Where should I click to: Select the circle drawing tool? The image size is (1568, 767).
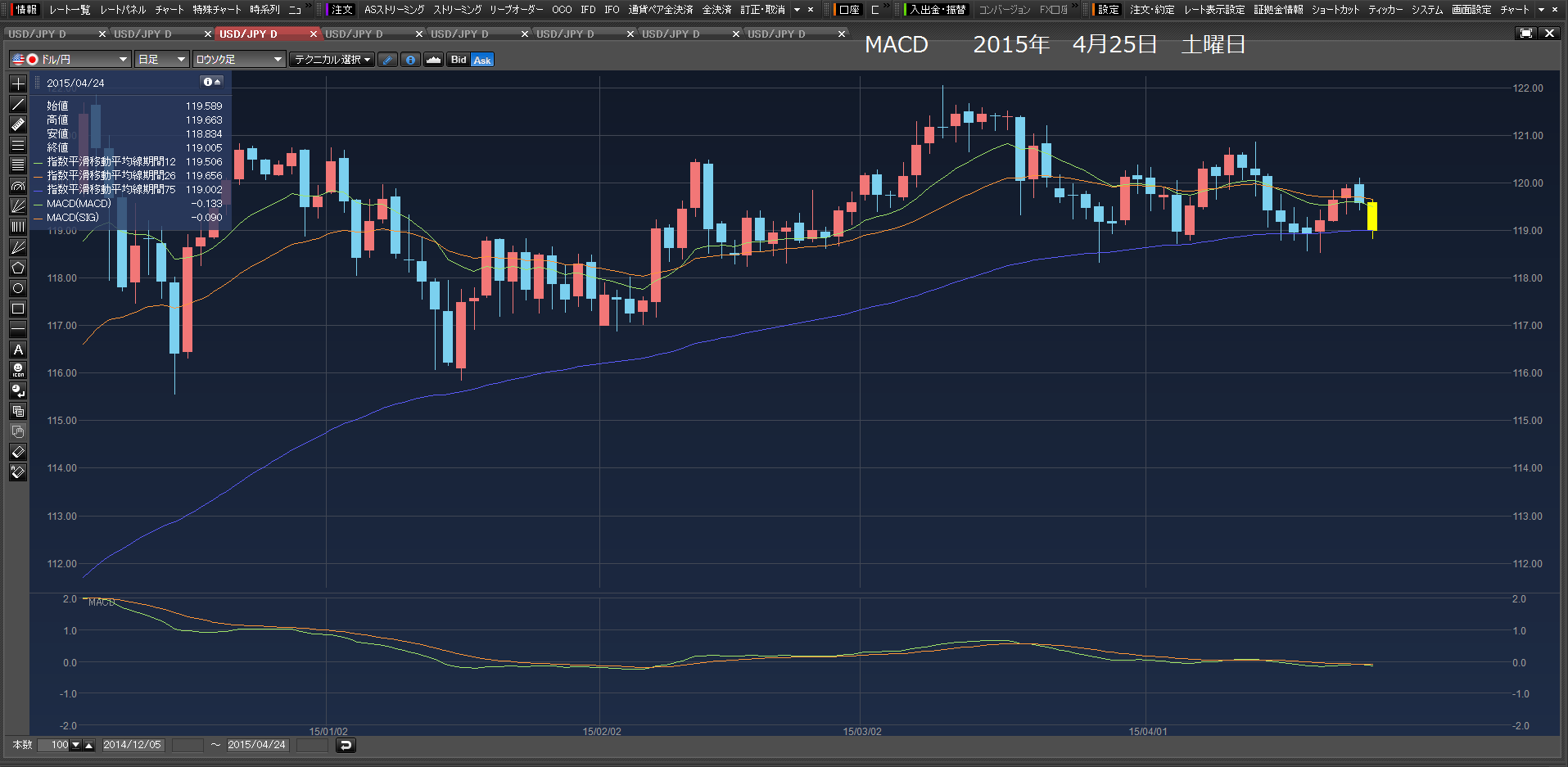pyautogui.click(x=18, y=288)
